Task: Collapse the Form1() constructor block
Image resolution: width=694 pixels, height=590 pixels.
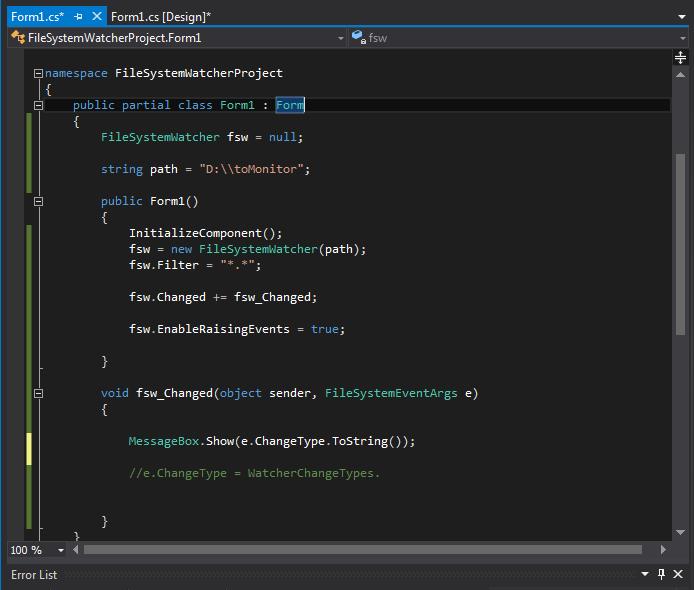Action: [x=39, y=201]
